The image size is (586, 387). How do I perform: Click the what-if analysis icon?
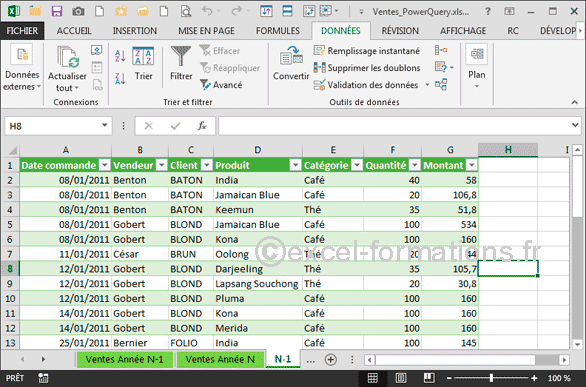[441, 67]
